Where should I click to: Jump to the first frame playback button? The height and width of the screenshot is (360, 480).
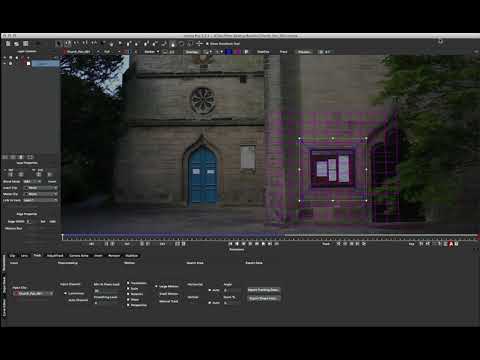[230, 244]
